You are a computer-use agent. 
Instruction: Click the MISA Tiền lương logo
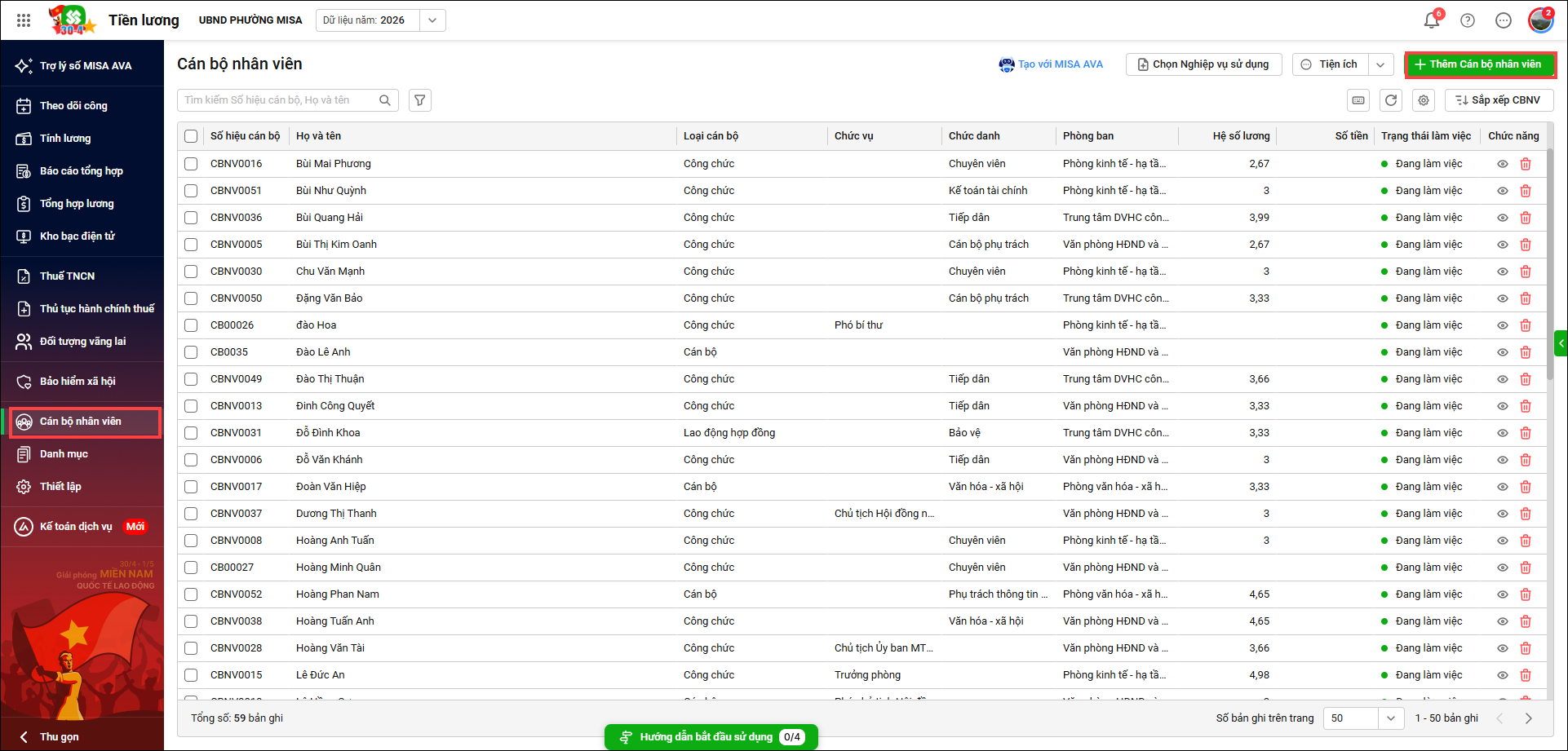tap(73, 20)
